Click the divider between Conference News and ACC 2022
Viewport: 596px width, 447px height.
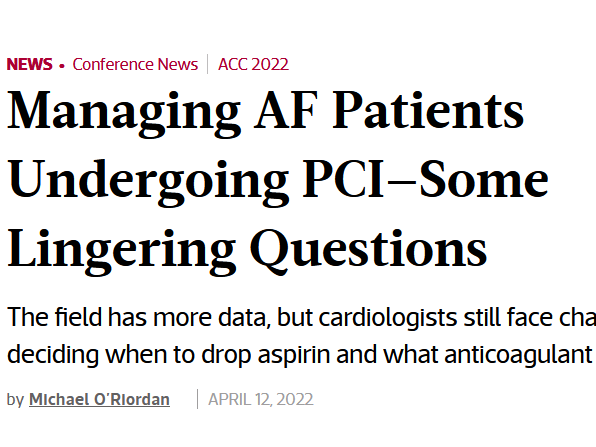coord(208,64)
